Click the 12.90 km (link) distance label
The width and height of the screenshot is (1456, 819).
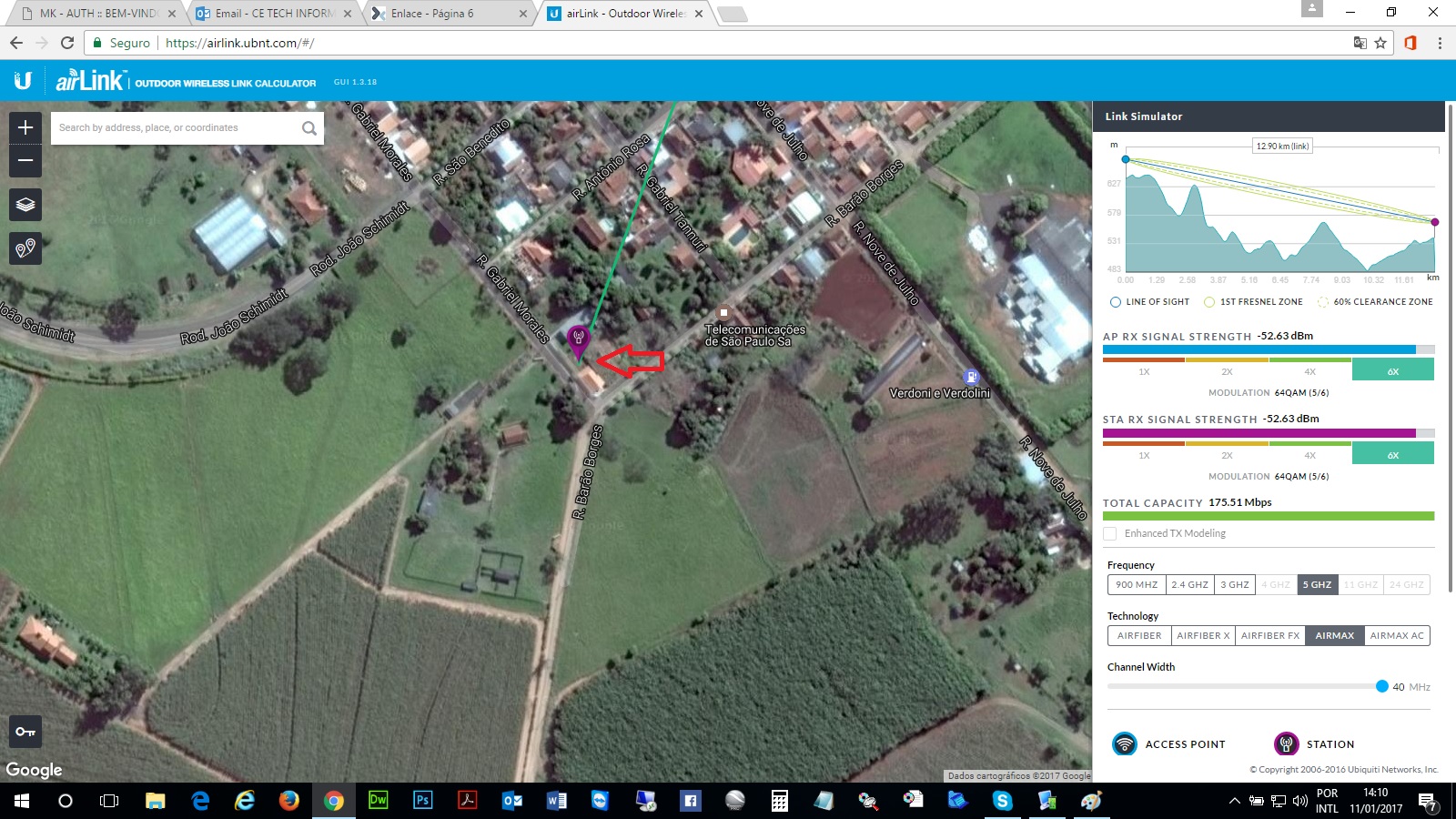tap(1282, 146)
